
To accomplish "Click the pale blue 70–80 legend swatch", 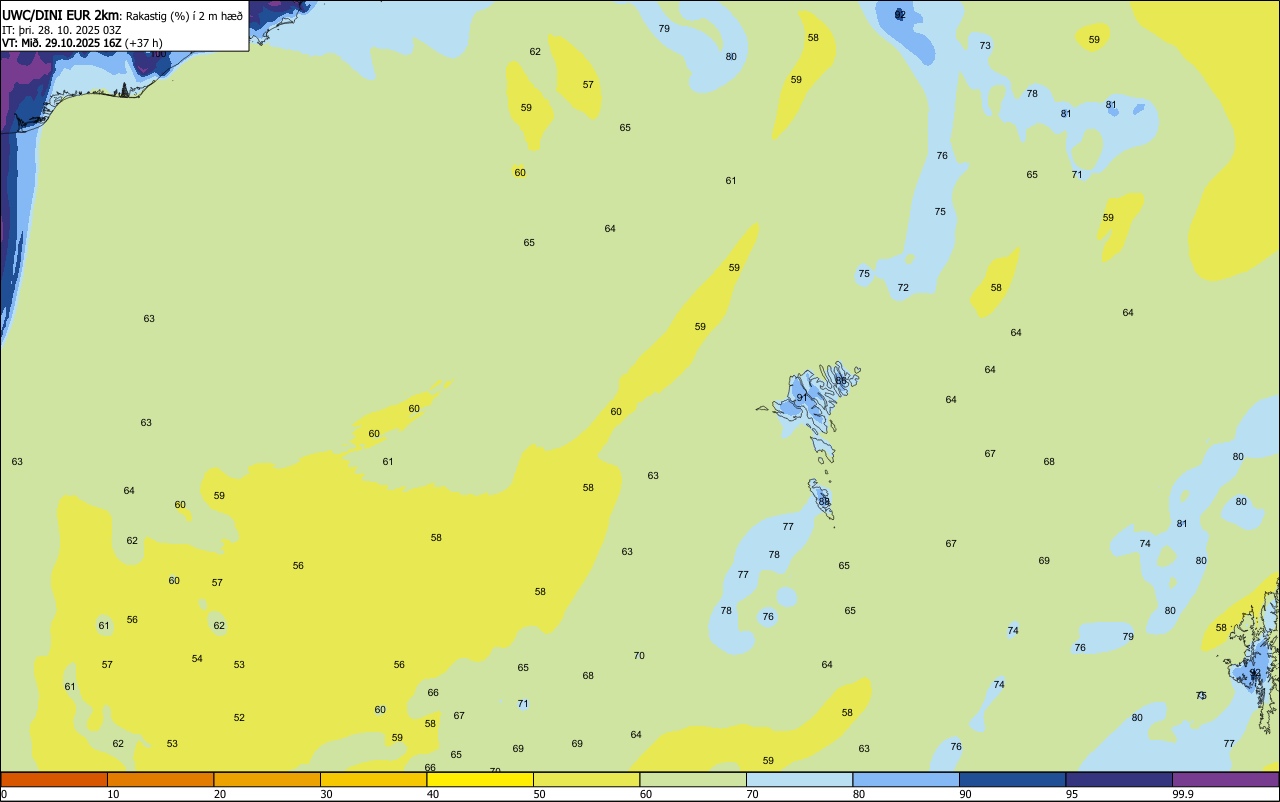I will click(799, 779).
